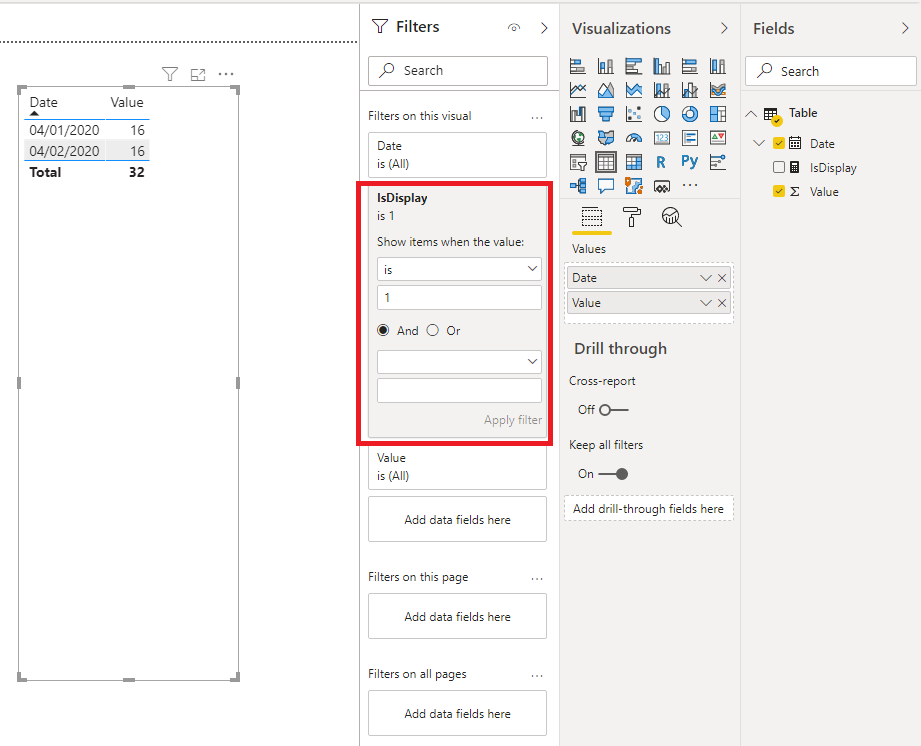
Task: Select the Or radio button
Action: tap(433, 330)
